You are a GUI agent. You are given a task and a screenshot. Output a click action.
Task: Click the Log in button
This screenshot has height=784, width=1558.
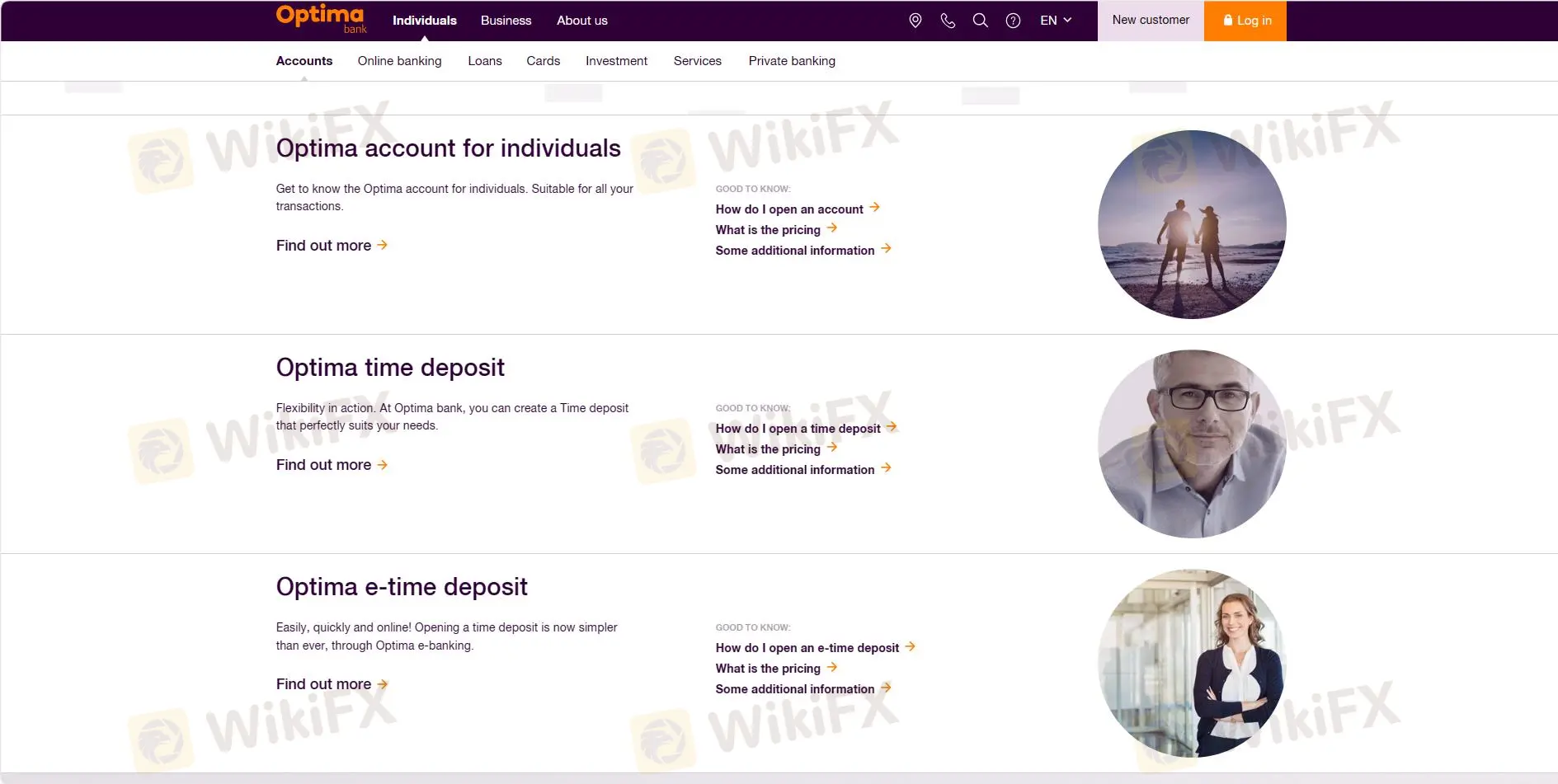pos(1245,21)
